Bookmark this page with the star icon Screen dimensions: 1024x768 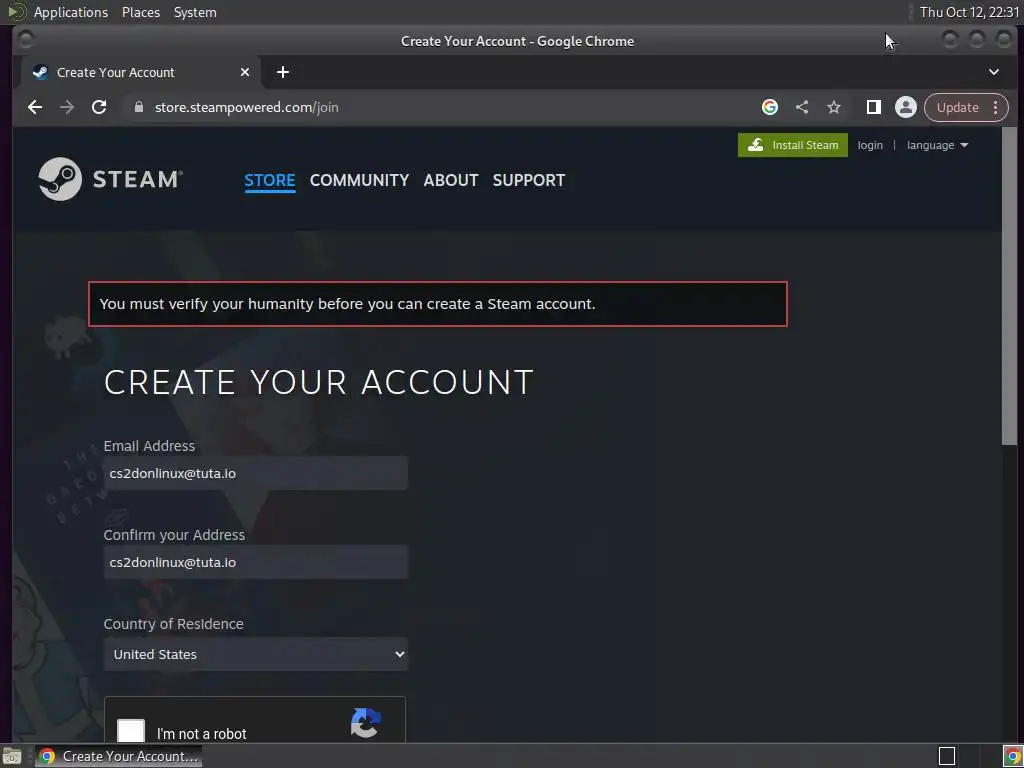(834, 107)
